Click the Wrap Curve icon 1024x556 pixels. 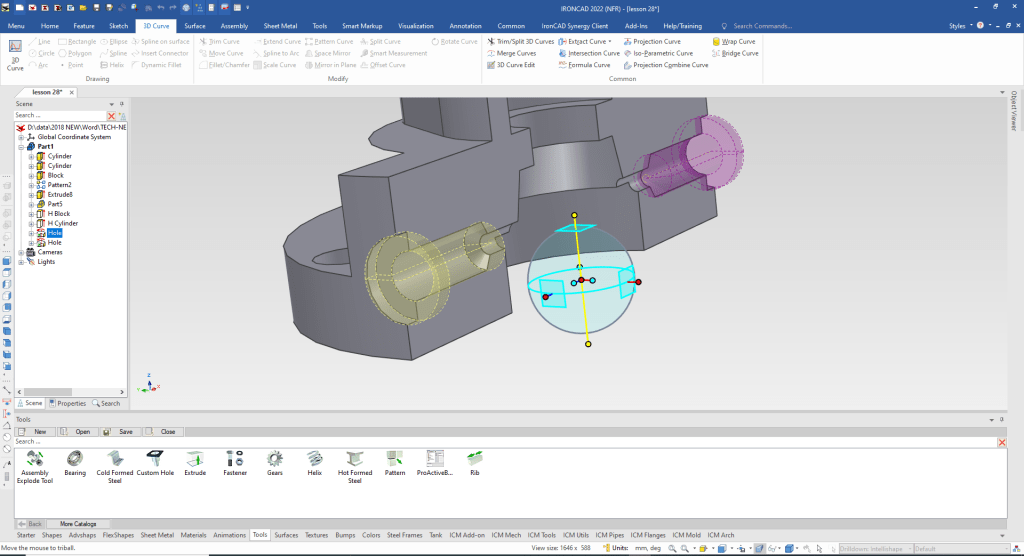pyautogui.click(x=716, y=42)
